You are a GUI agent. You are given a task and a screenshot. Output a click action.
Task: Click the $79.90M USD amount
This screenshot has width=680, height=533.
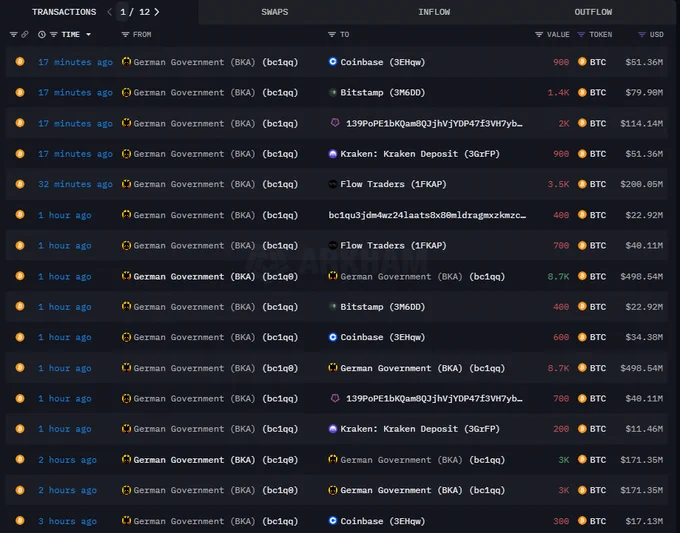(x=644, y=92)
